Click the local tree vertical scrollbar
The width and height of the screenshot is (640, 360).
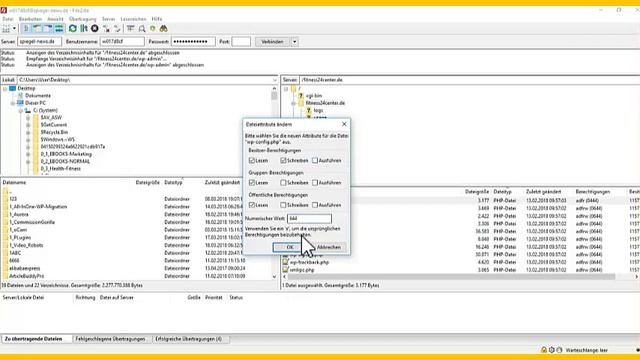tap(274, 96)
